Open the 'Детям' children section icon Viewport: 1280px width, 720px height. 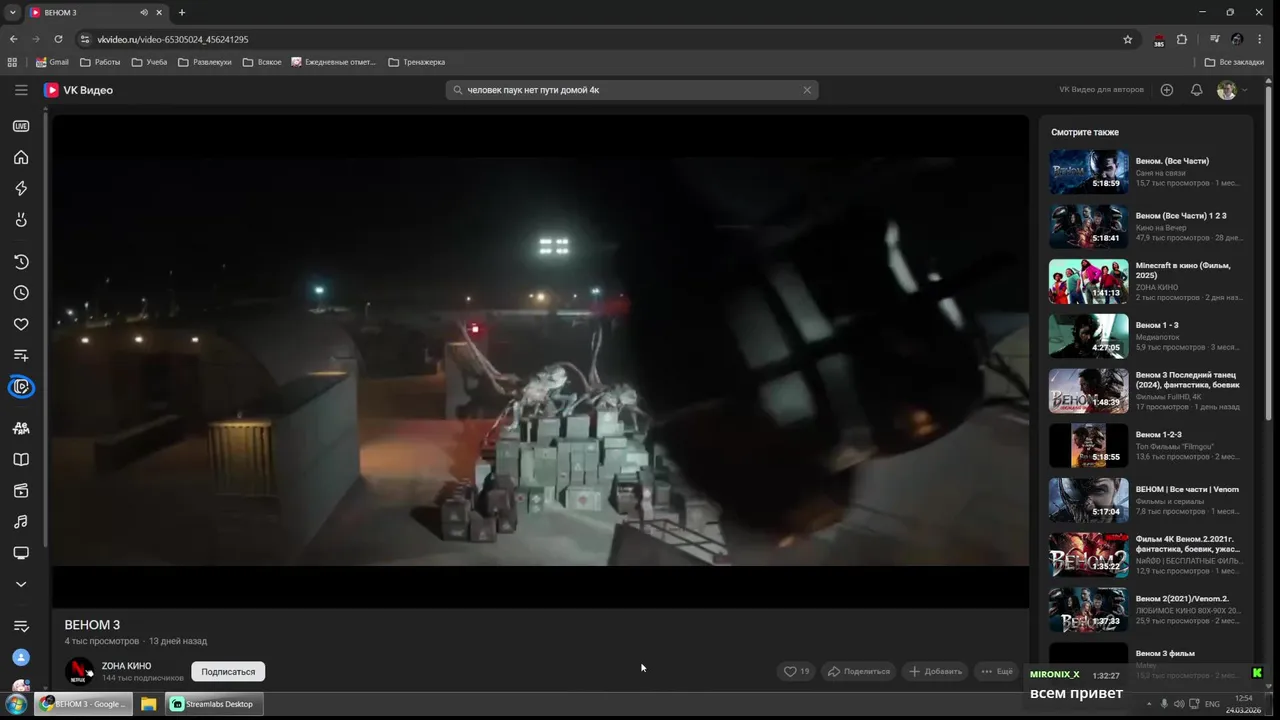pyautogui.click(x=21, y=428)
